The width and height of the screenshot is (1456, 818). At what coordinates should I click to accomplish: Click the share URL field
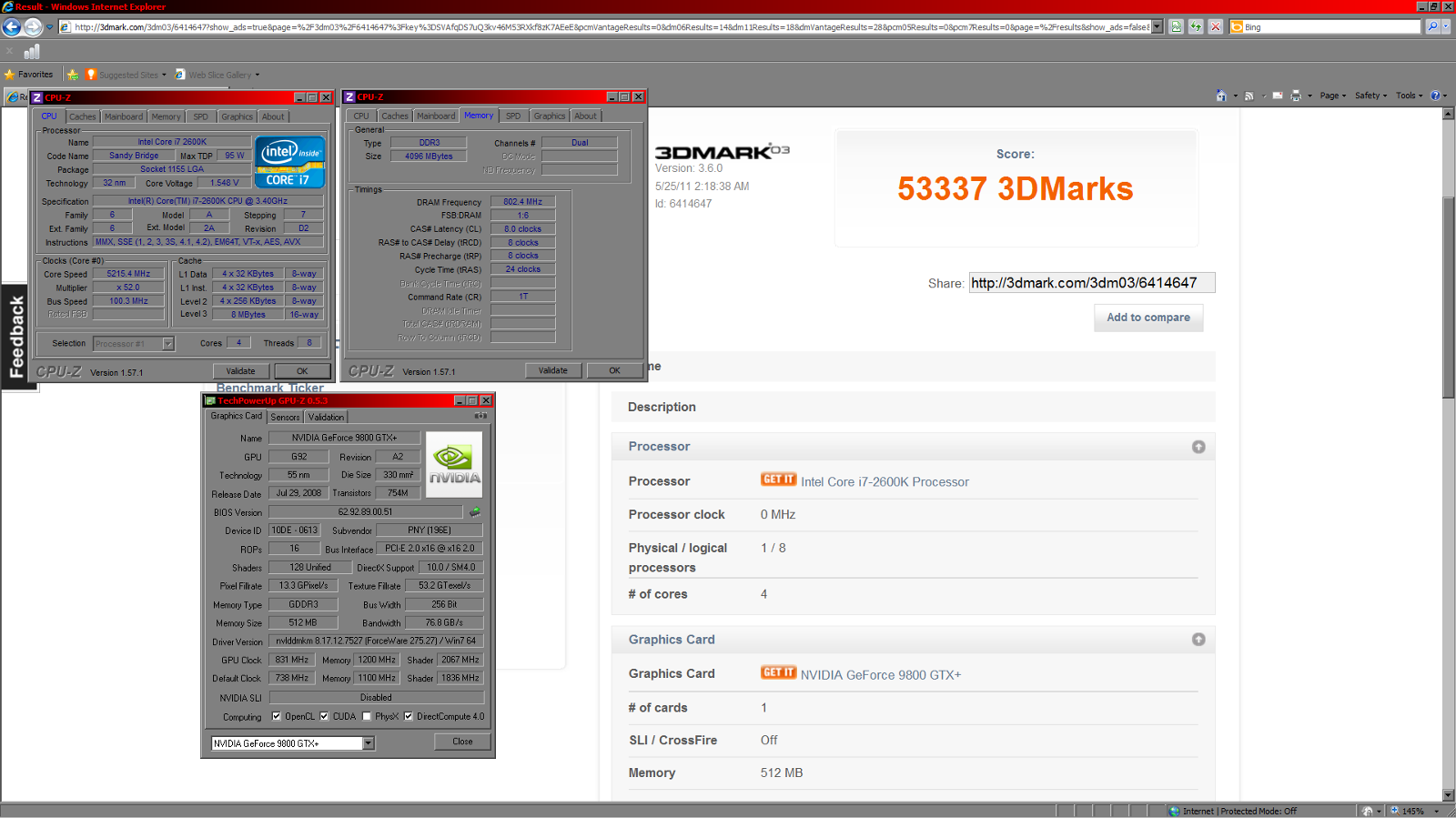click(1092, 283)
